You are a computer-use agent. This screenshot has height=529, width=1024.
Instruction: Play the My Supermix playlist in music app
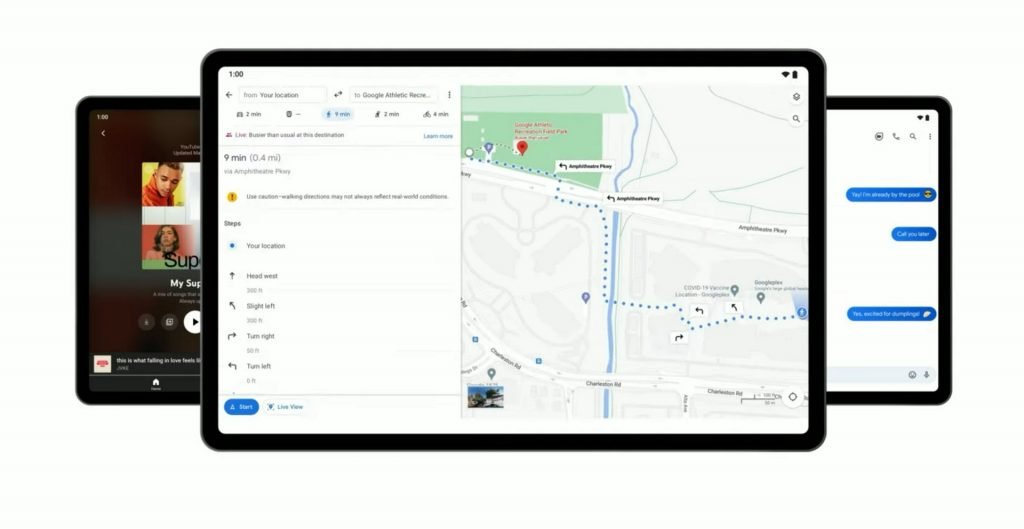tap(193, 322)
